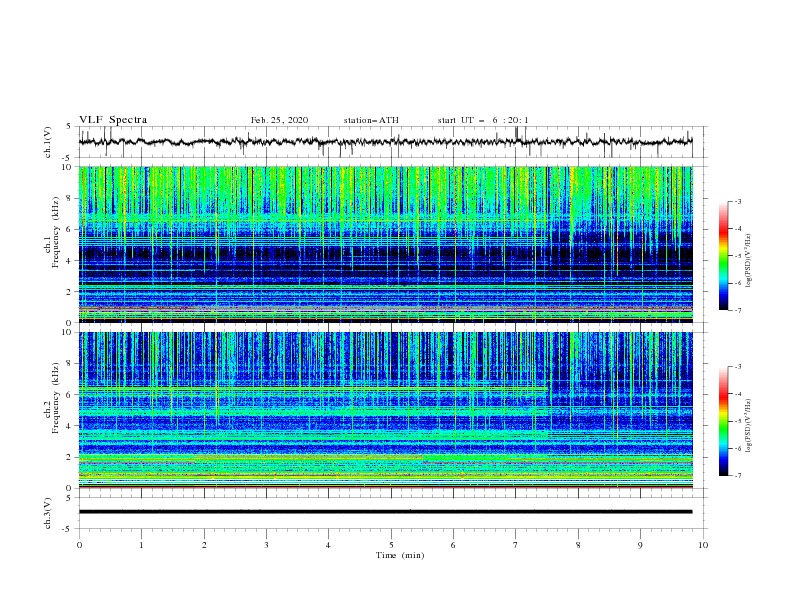The image size is (792, 612).
Task: Select the "Feb. 25, 2020" date label
Action: (279, 120)
